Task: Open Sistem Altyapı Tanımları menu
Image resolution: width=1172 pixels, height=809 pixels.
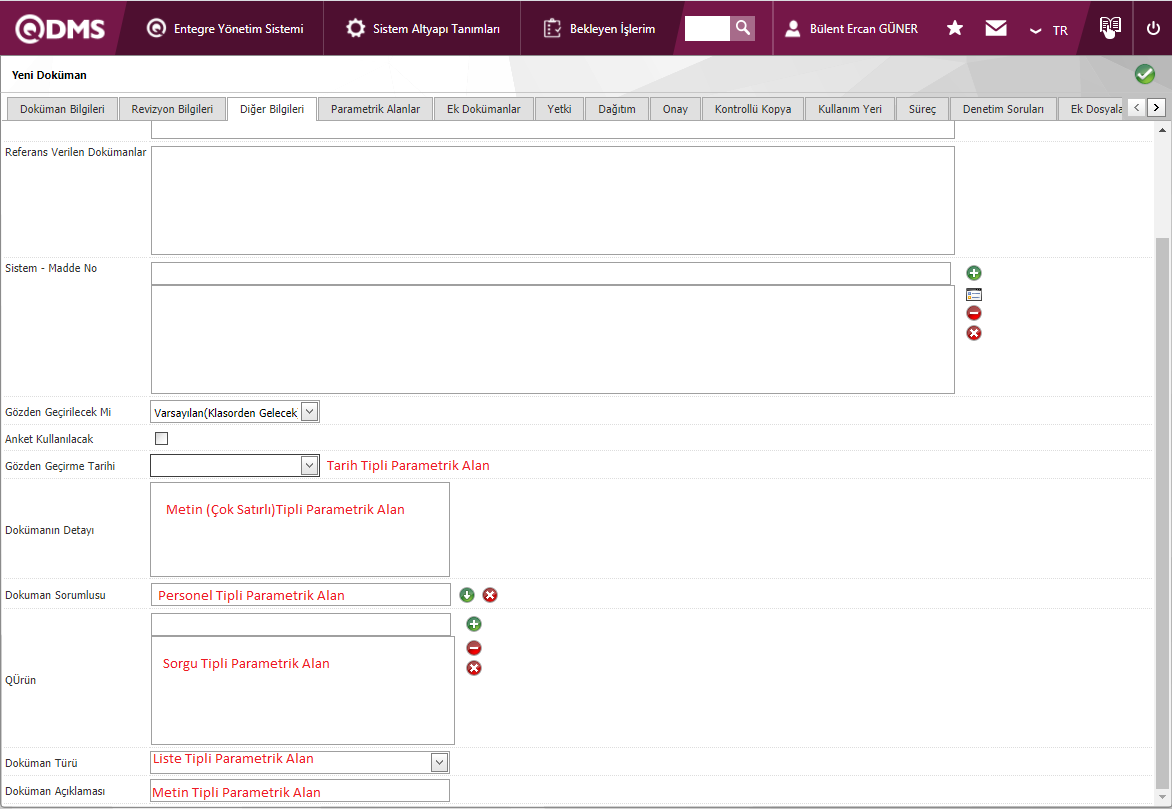Action: pos(423,29)
